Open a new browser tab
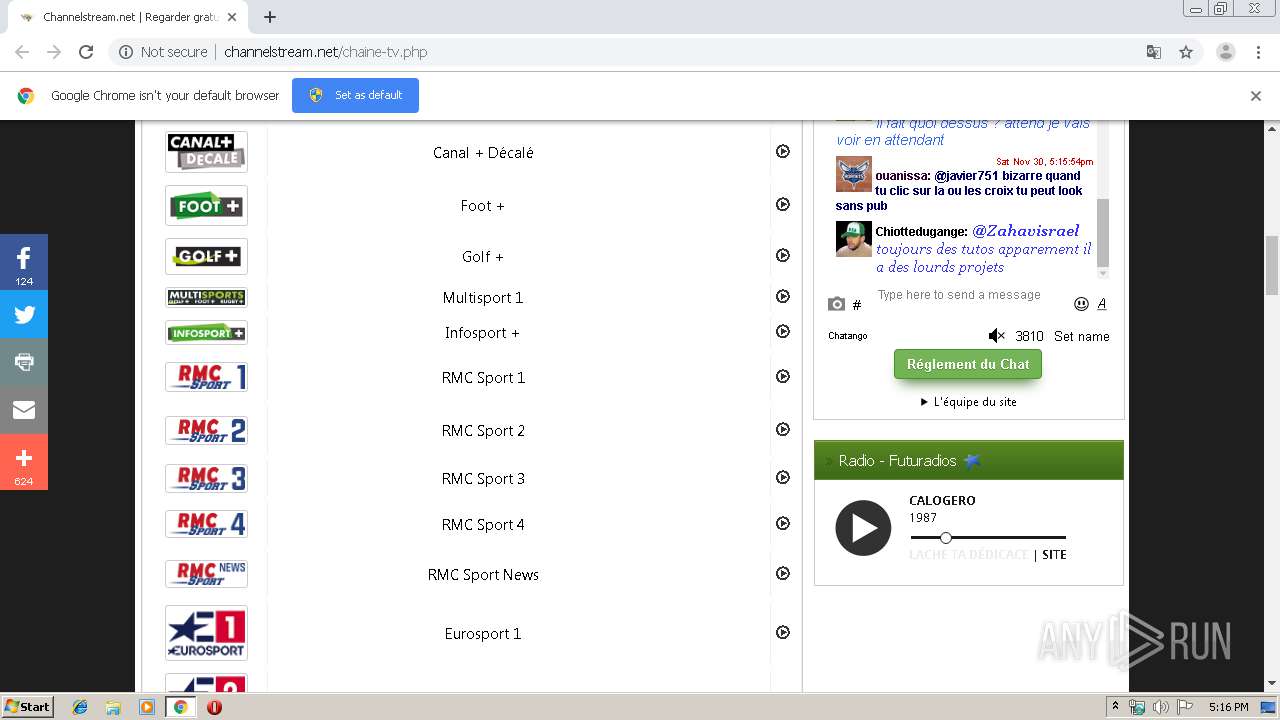 click(x=270, y=17)
